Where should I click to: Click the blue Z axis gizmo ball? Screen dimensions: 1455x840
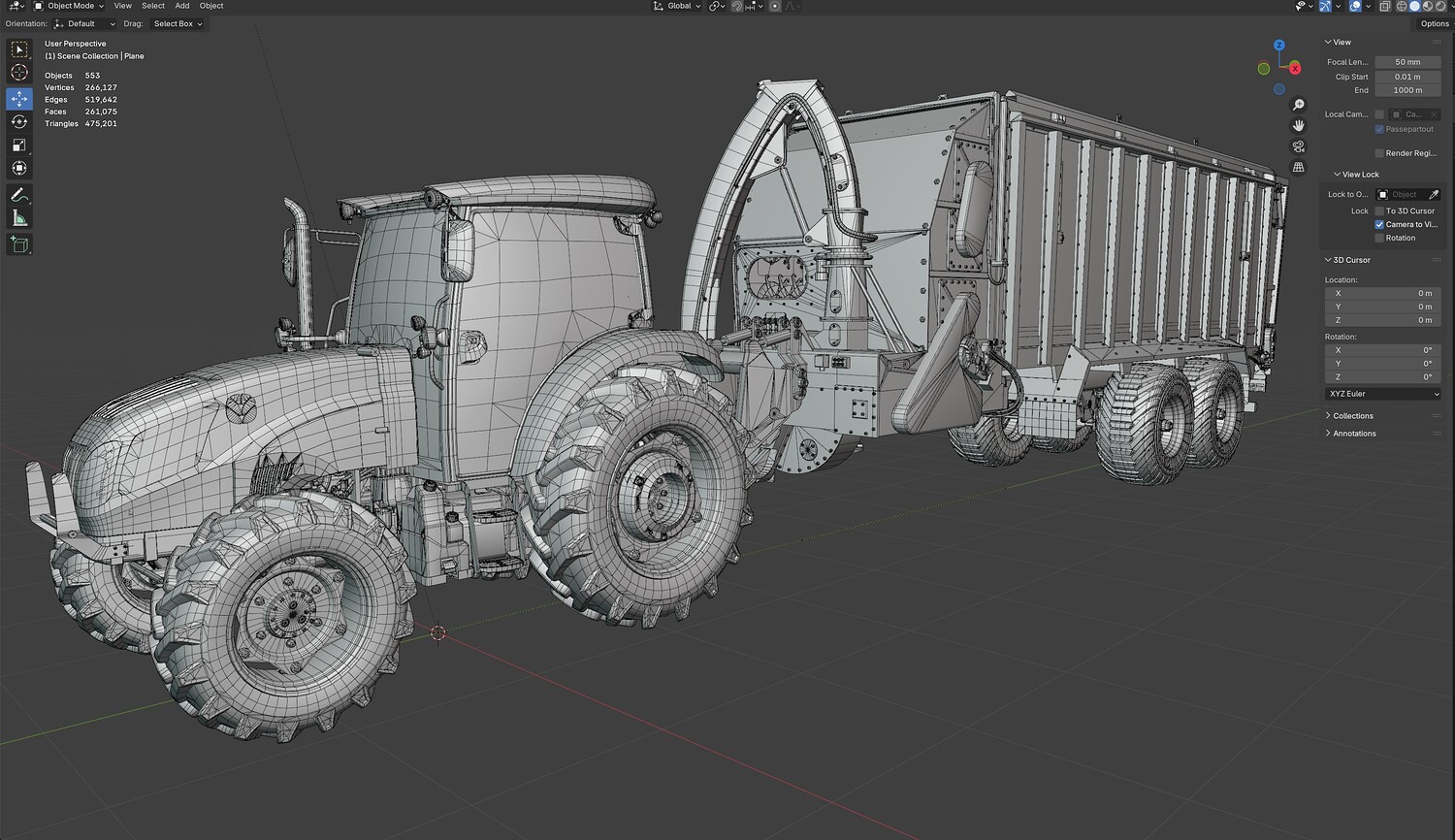[1279, 46]
